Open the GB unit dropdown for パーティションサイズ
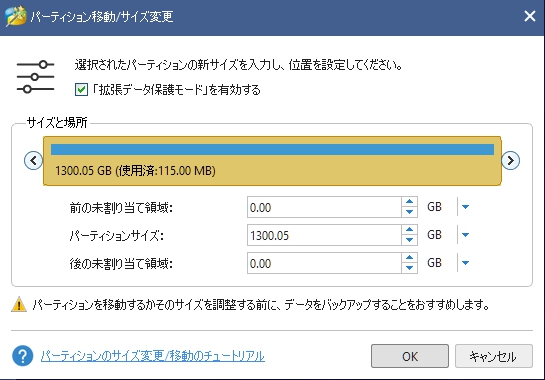 [465, 235]
